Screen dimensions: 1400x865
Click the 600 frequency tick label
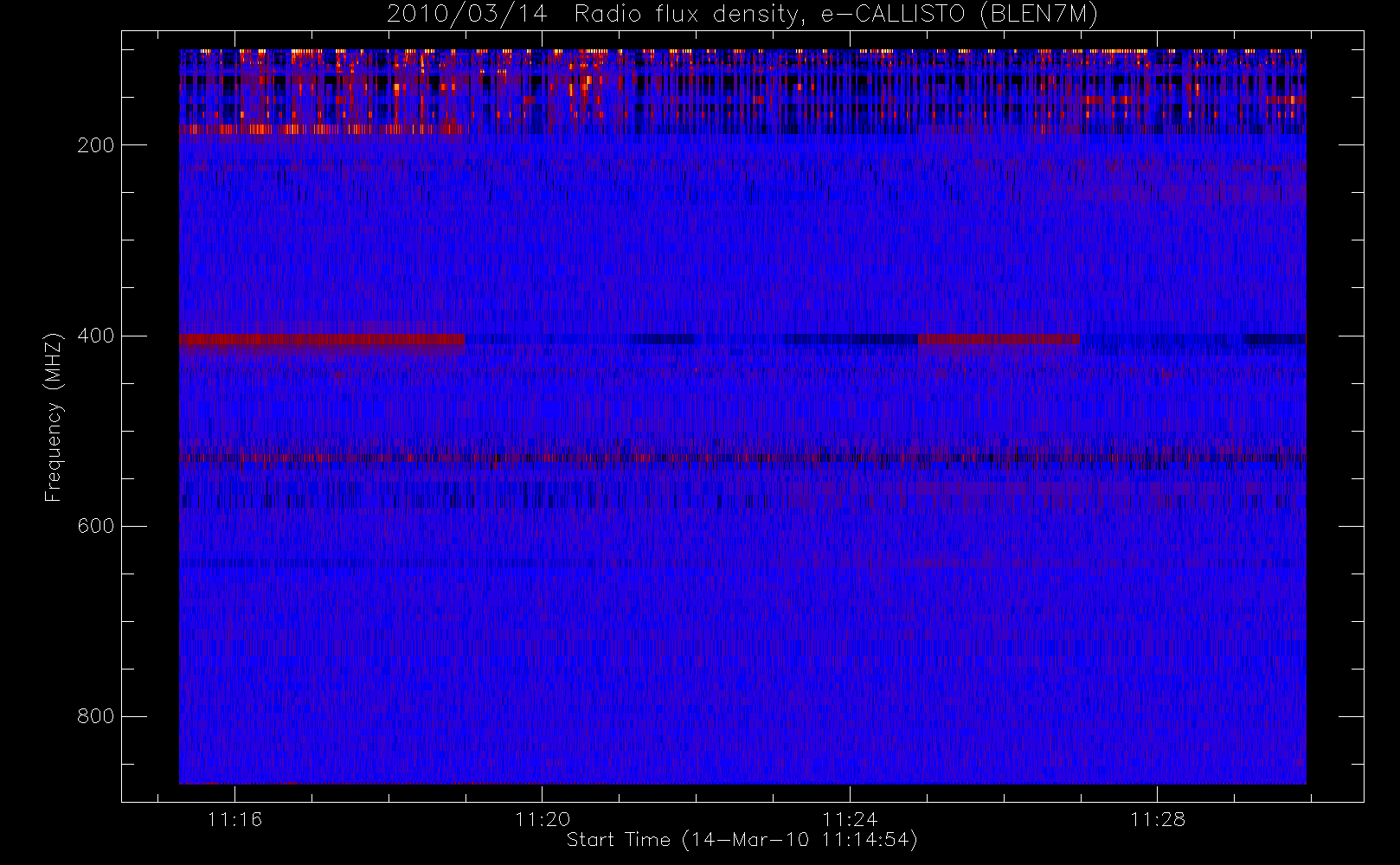[x=95, y=526]
